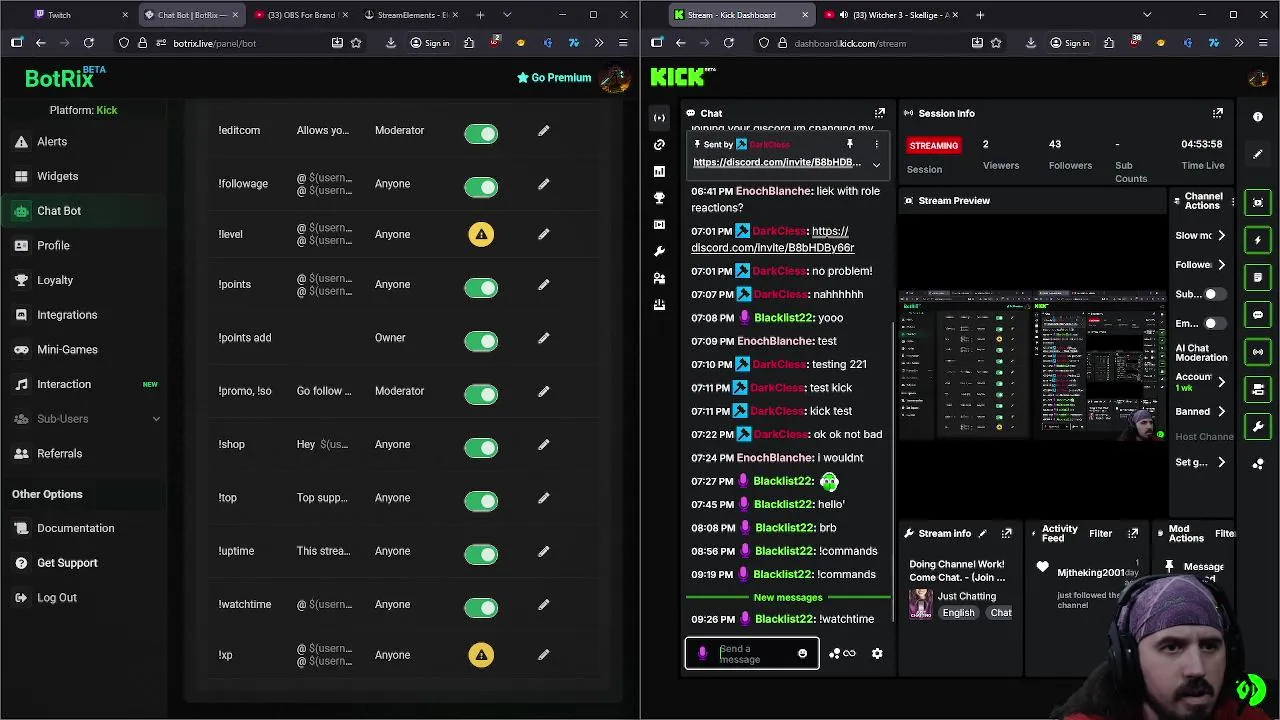Open pinned message three-dot options
This screenshot has width=1280, height=720.
coord(877,144)
